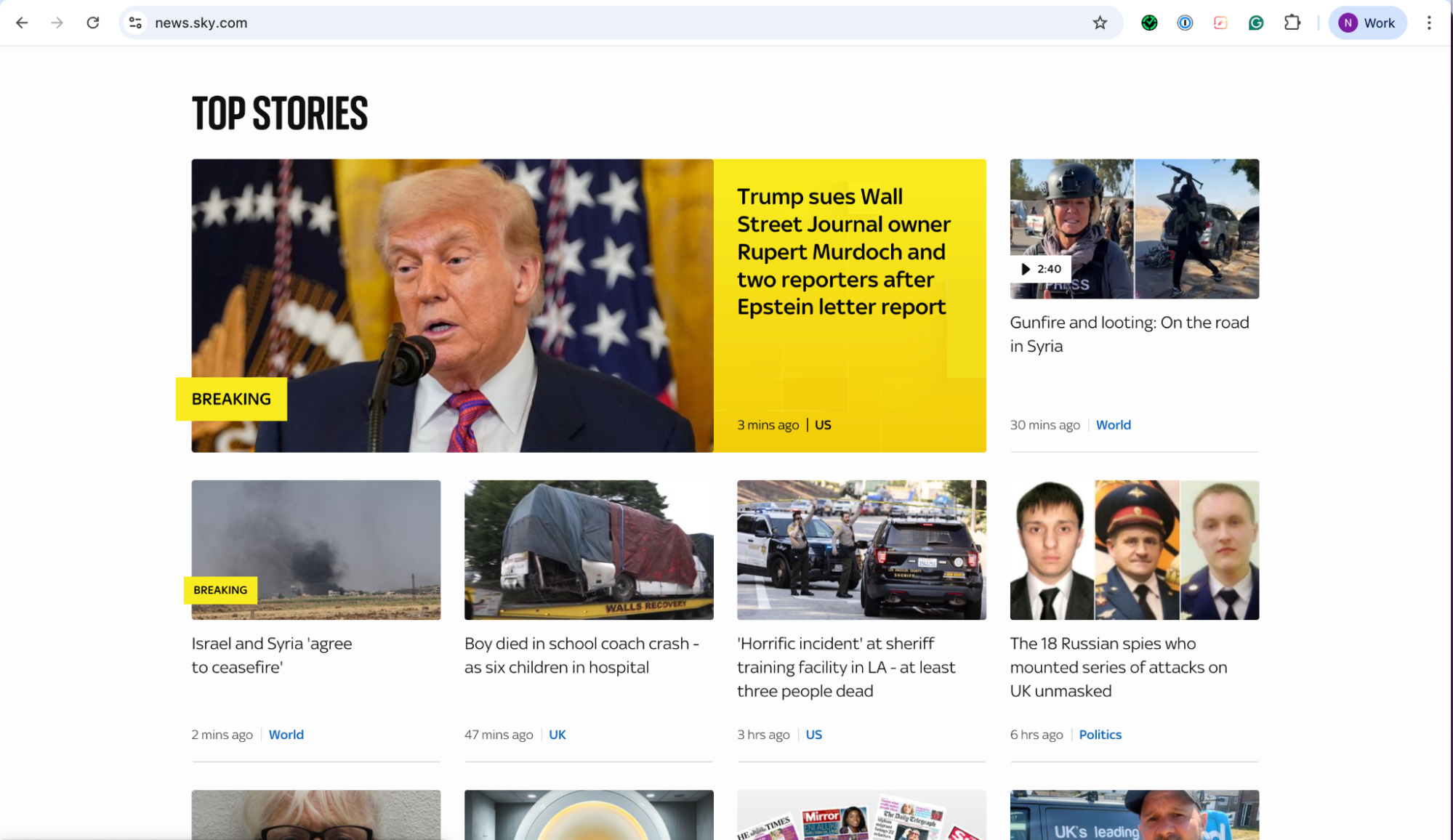
Task: Open World tag under Syria road story
Action: coord(1114,425)
